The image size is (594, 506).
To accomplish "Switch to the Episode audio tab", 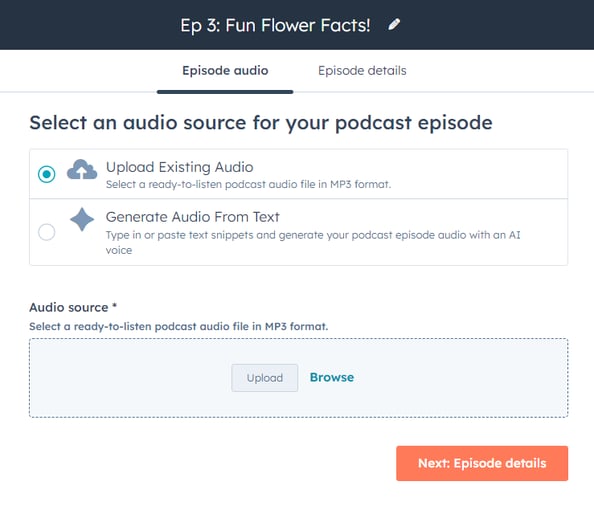I will [225, 71].
